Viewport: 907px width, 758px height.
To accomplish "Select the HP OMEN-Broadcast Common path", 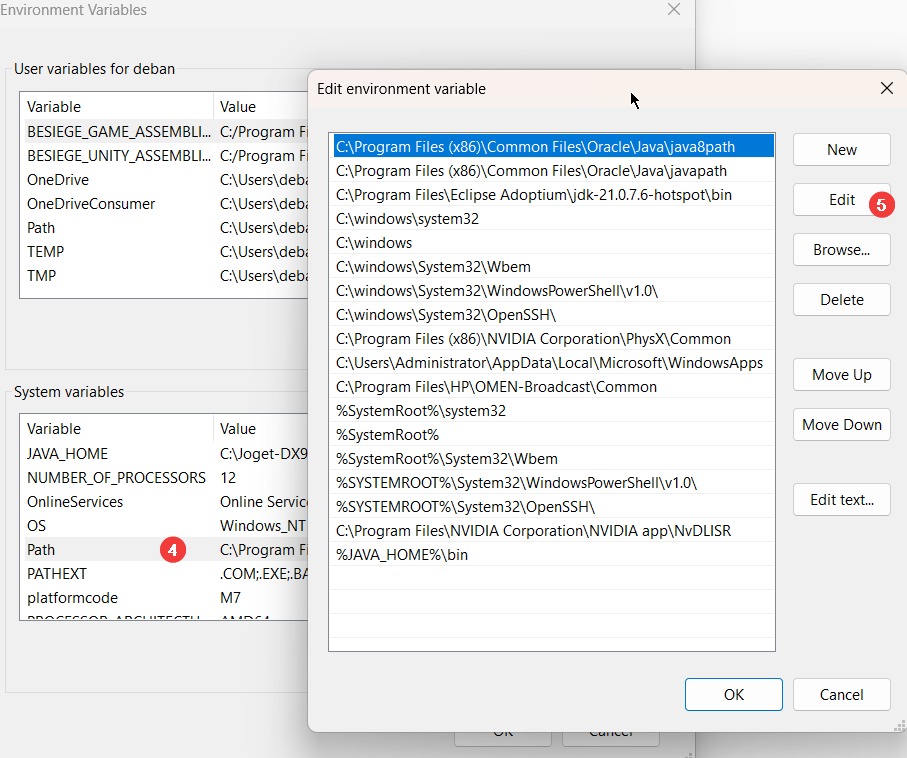I will 554,387.
